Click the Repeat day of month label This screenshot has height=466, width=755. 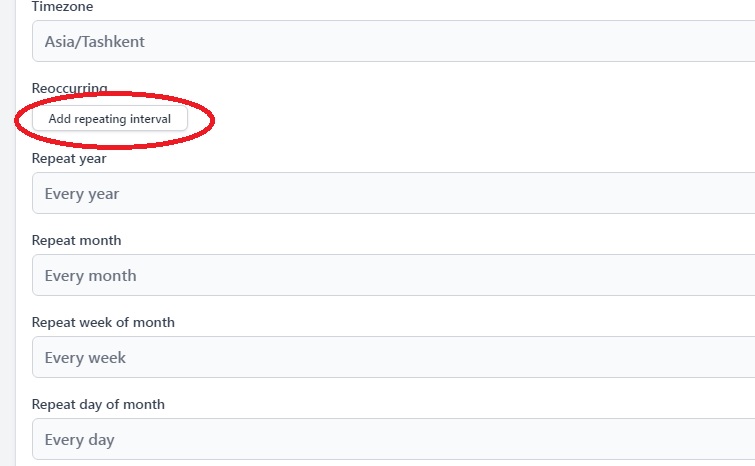(98, 404)
